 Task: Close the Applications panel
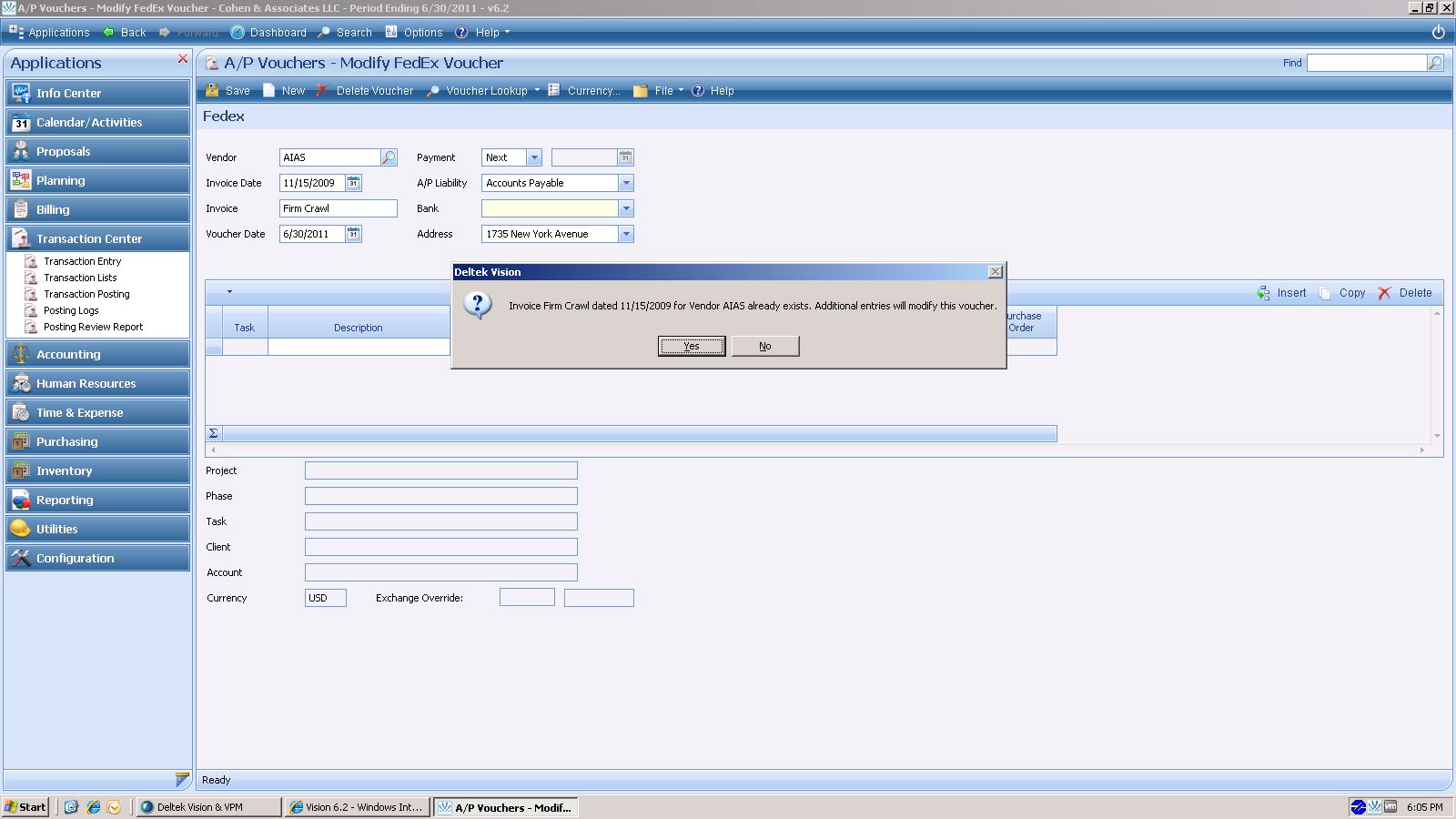click(x=183, y=58)
